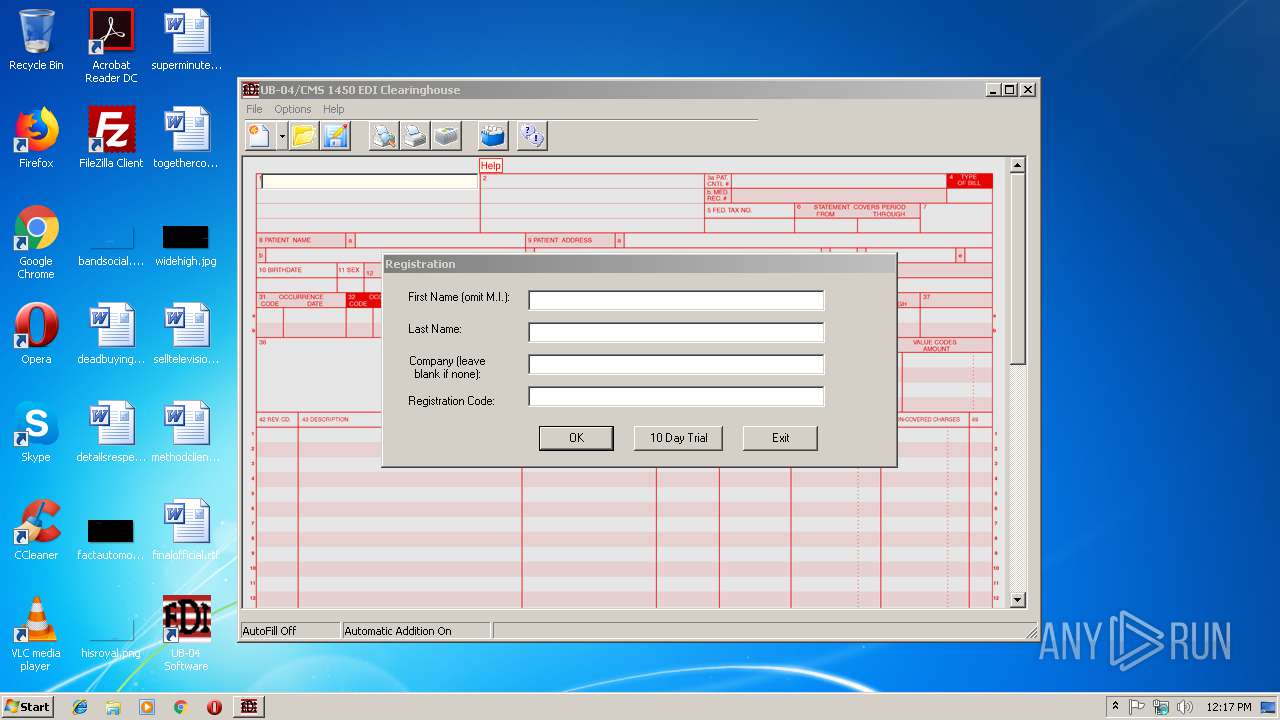Image resolution: width=1280 pixels, height=720 pixels.
Task: Select the superminute Word document icon
Action: pyautogui.click(x=186, y=41)
